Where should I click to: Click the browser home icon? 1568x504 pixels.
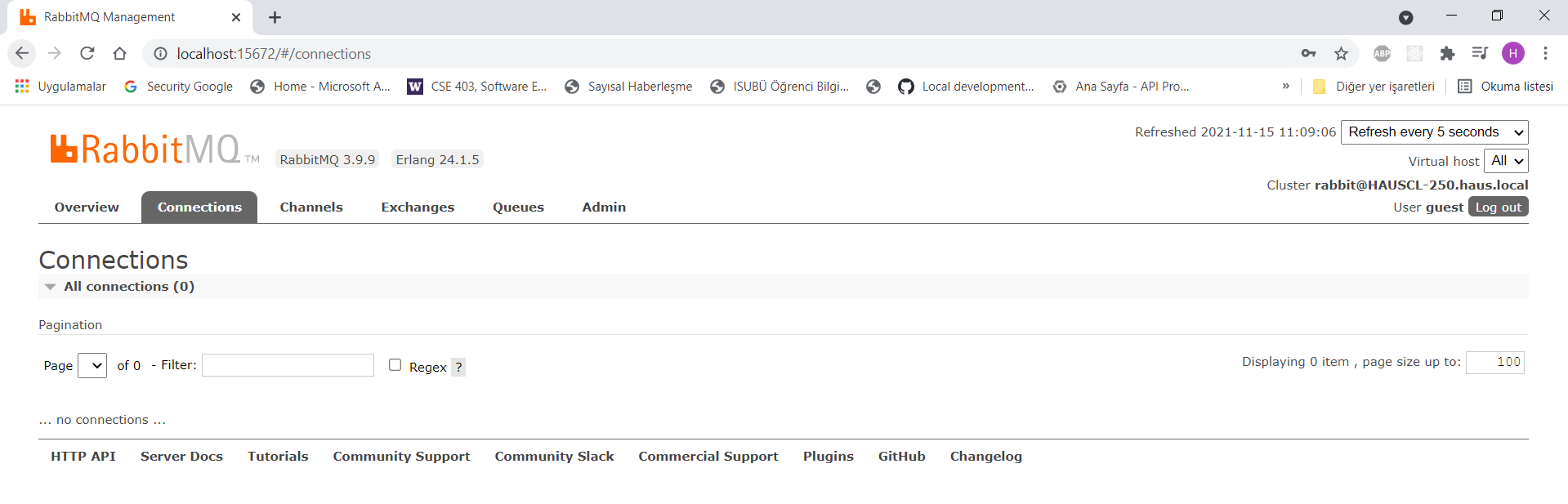coord(119,53)
